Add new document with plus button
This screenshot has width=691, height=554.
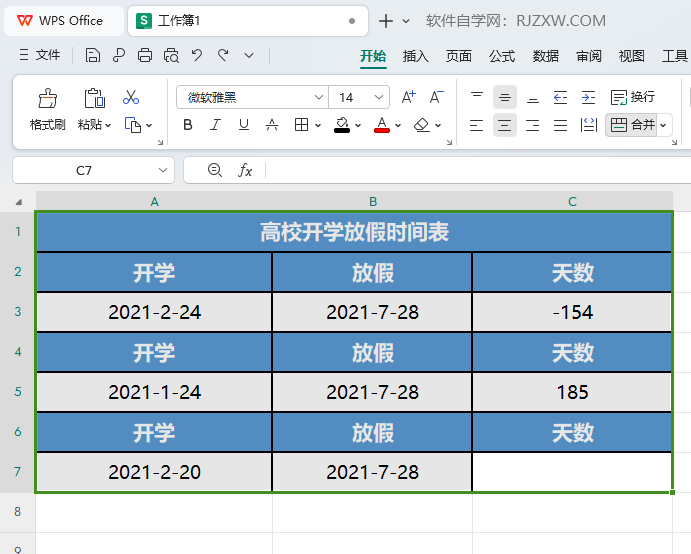386,21
